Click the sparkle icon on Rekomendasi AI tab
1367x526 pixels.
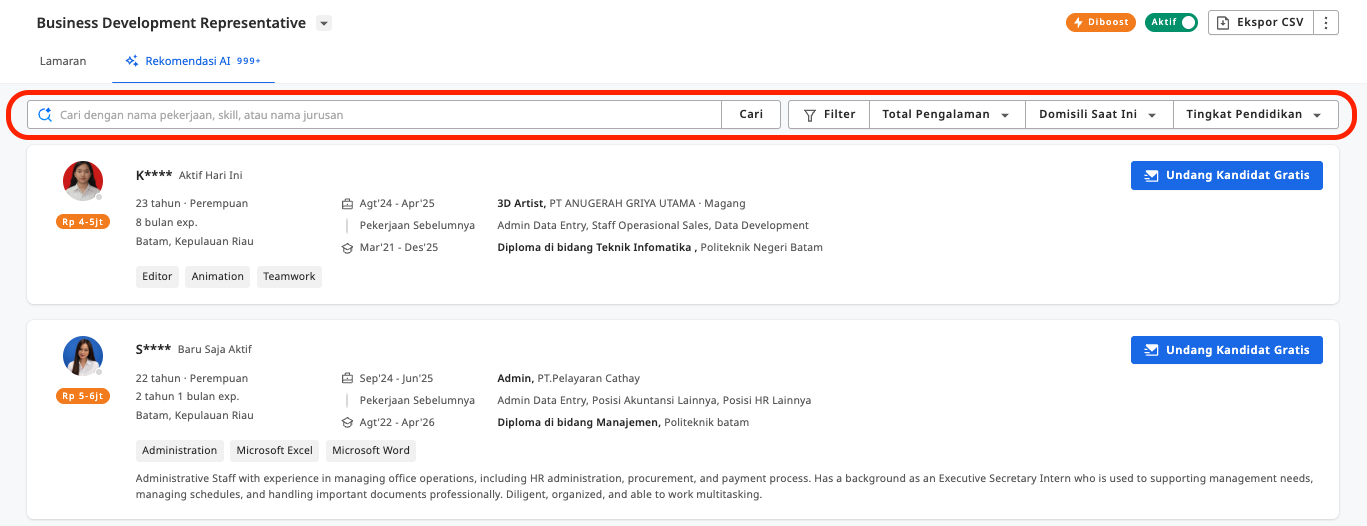tap(132, 61)
